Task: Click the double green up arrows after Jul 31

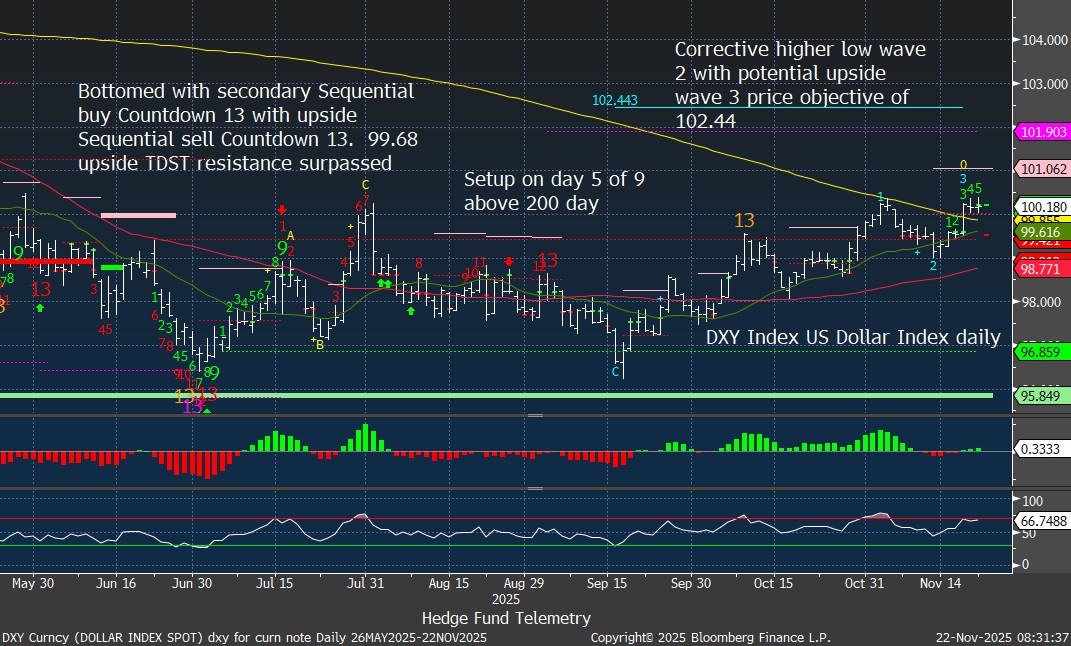Action: [x=383, y=285]
